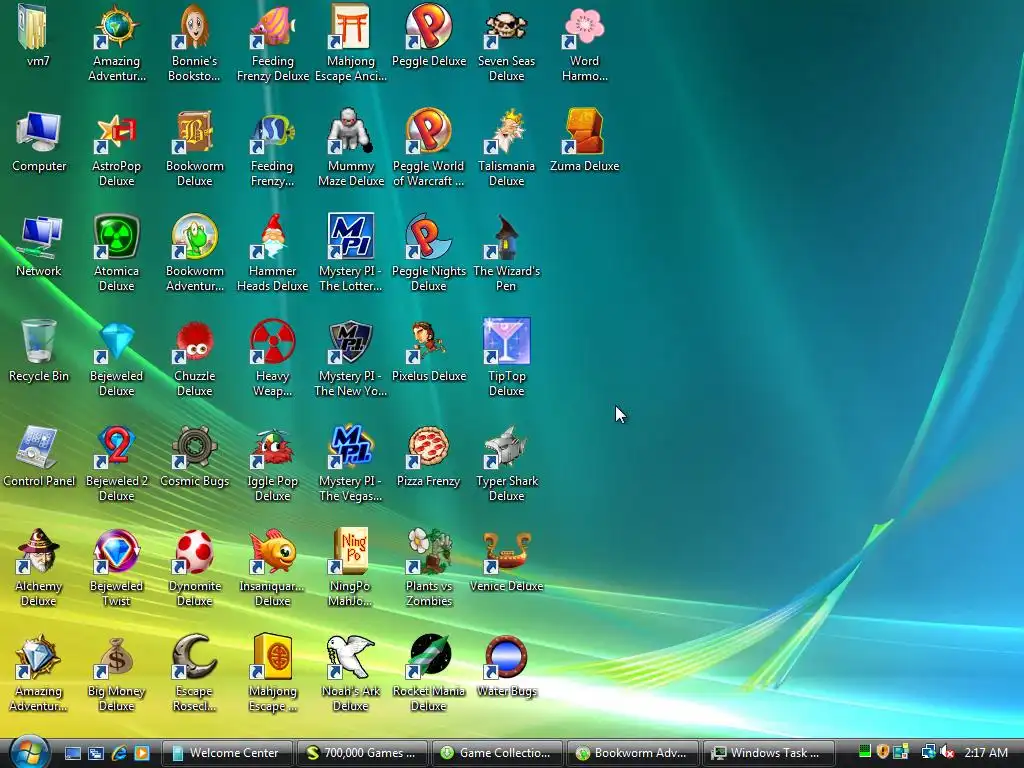The width and height of the screenshot is (1024, 768).
Task: Select Big Money Deluxe moneybag icon
Action: point(116,657)
